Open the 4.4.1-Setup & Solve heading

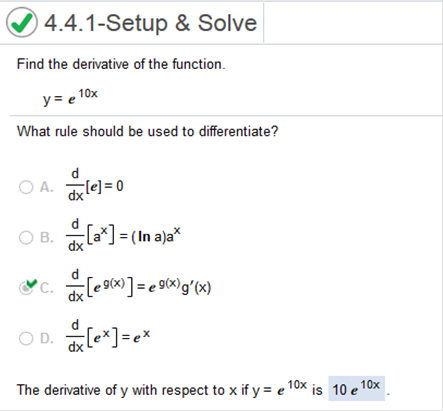click(151, 23)
